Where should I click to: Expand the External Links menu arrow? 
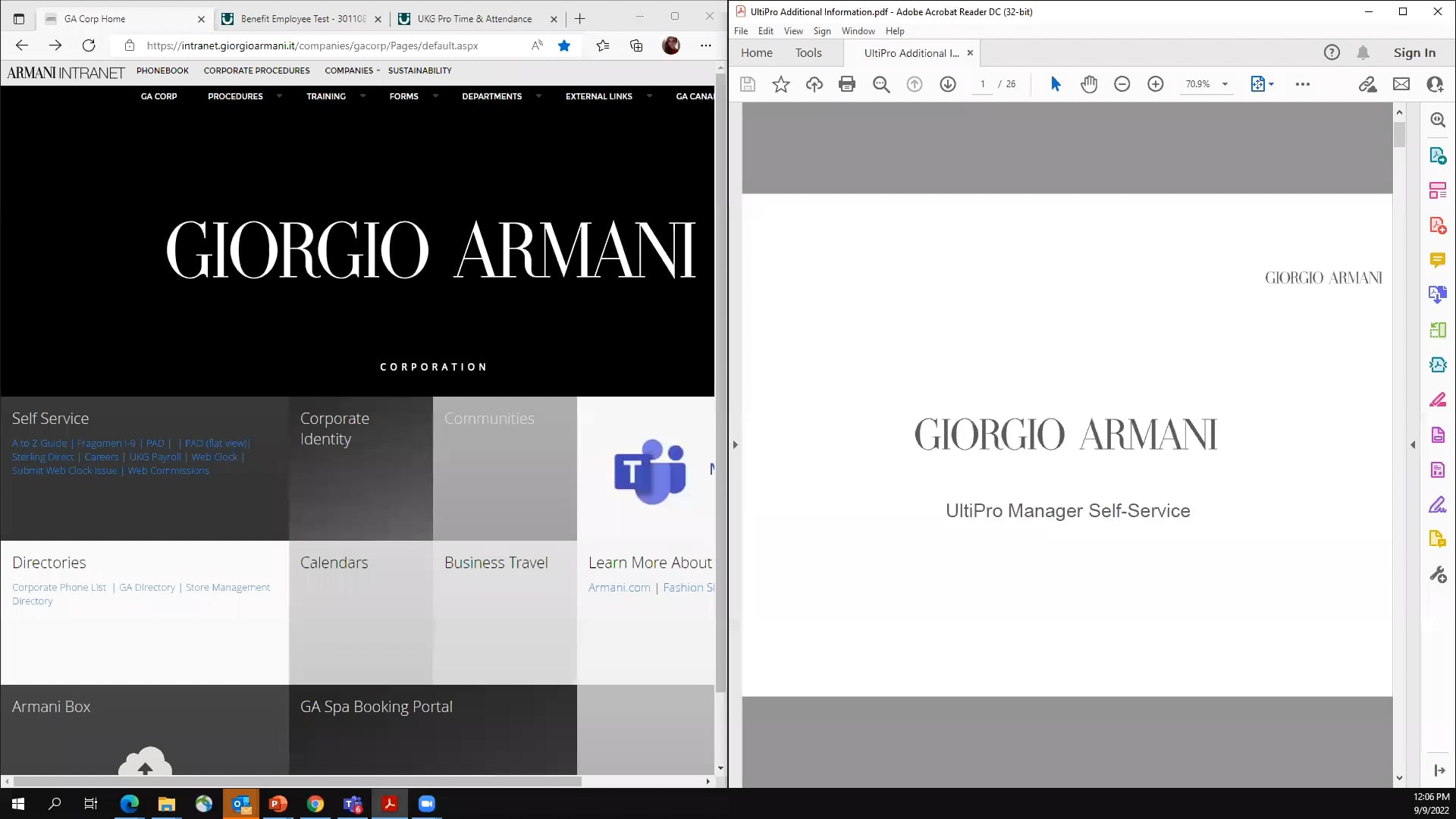coord(649,96)
